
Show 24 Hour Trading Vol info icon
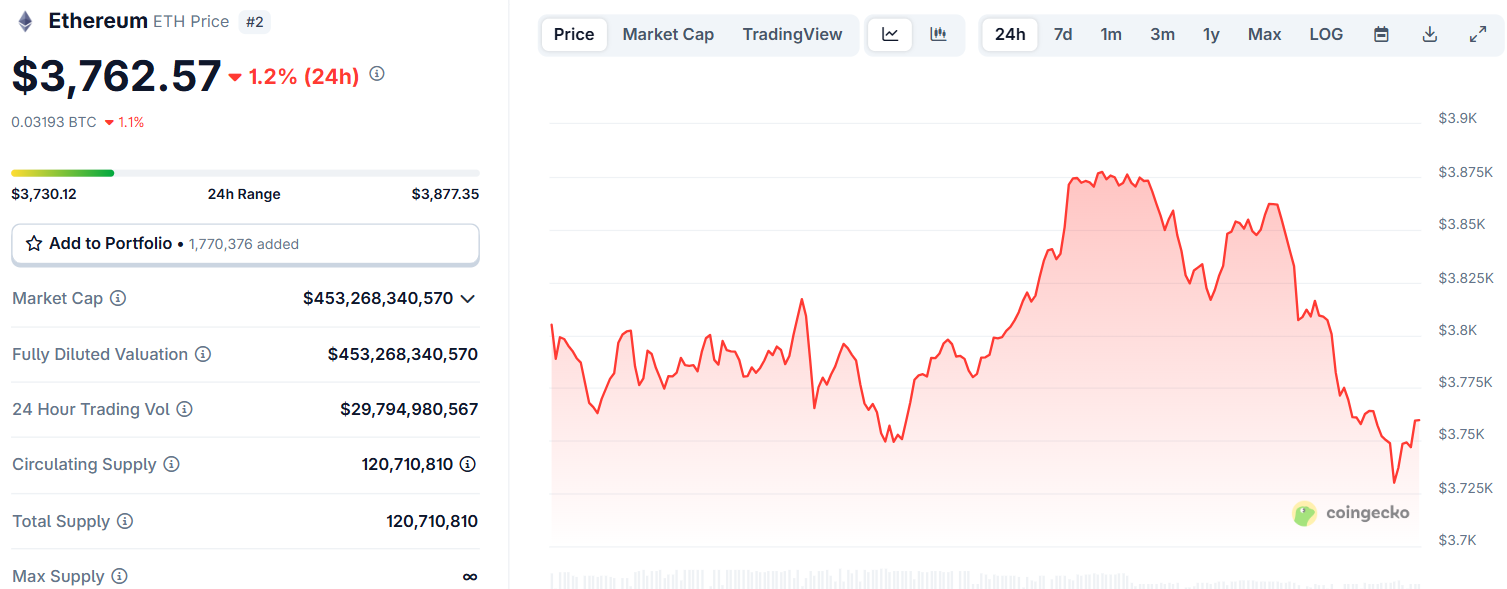(x=184, y=409)
